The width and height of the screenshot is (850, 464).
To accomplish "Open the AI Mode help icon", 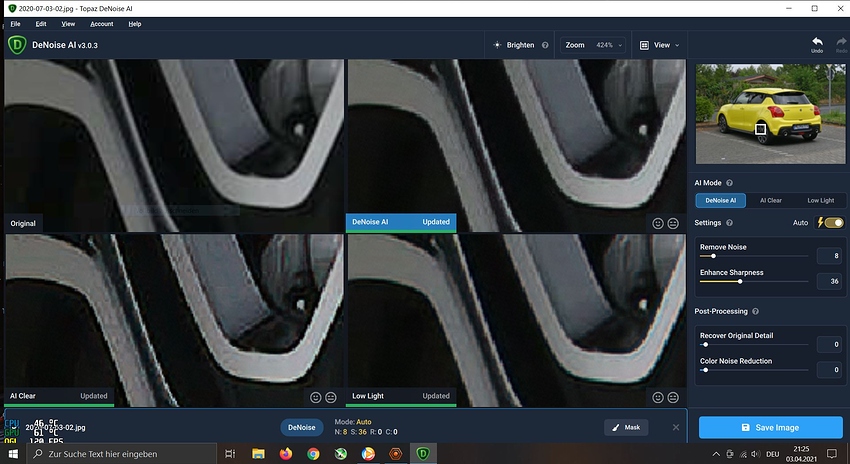I will [729, 183].
